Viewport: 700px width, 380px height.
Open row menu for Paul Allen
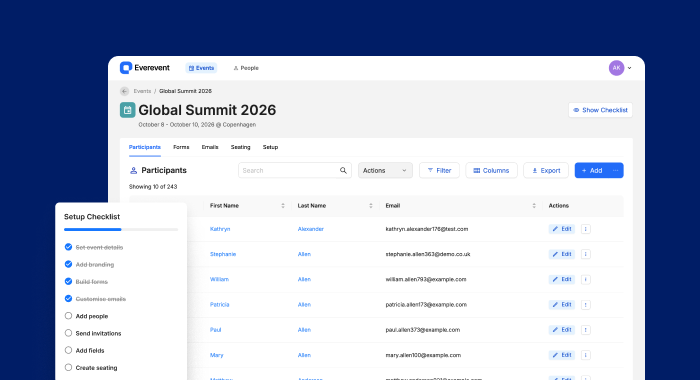[x=586, y=330]
